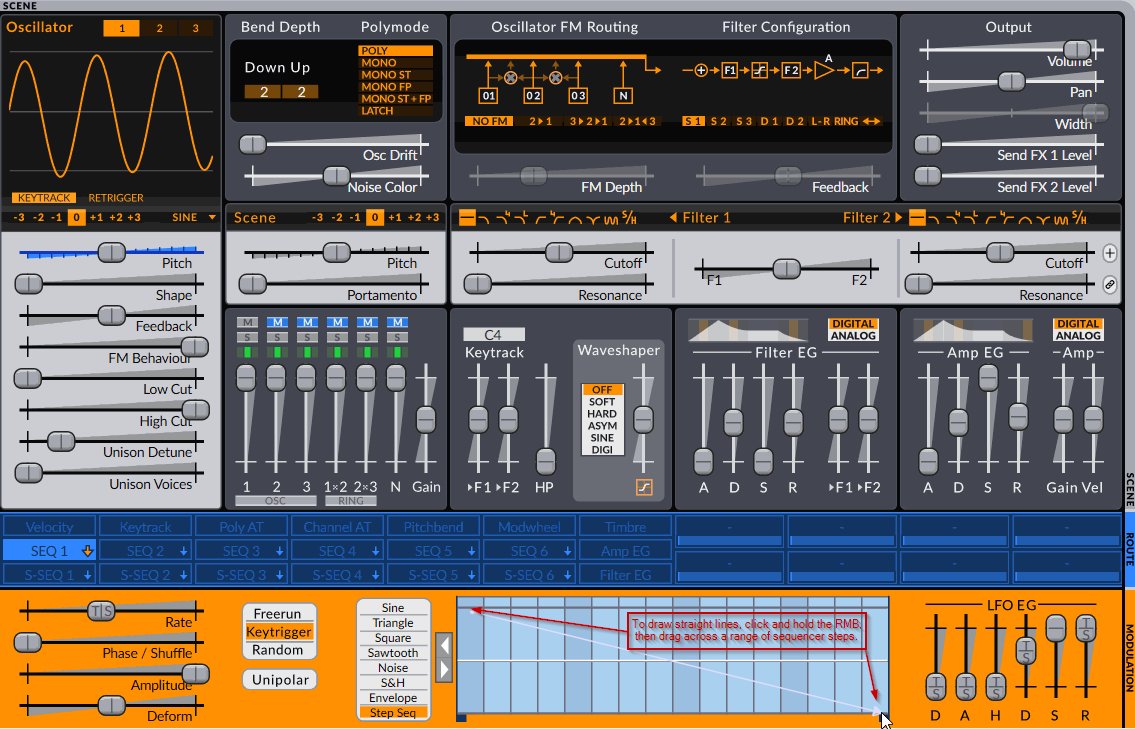Mute oscillator 1 in the mixer

(x=247, y=322)
